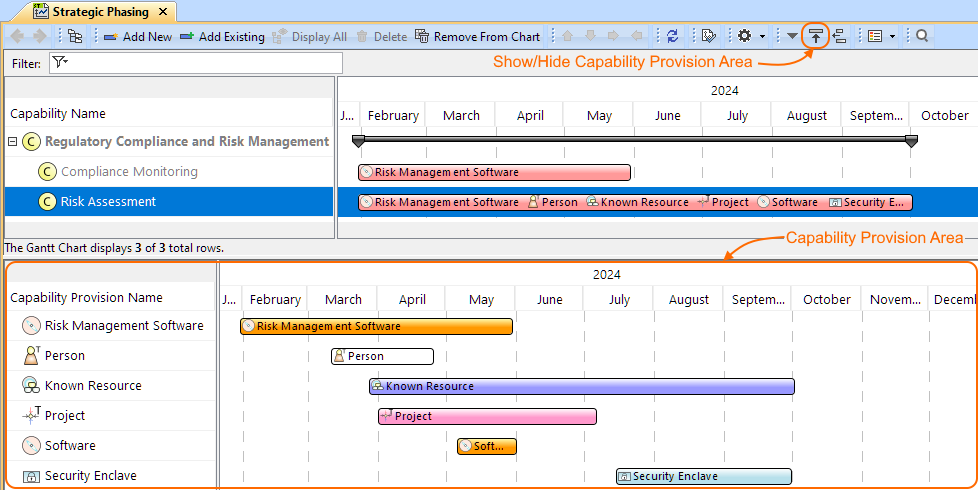This screenshot has height=490, width=978.
Task: Click the summary bar start marker
Action: 358,141
